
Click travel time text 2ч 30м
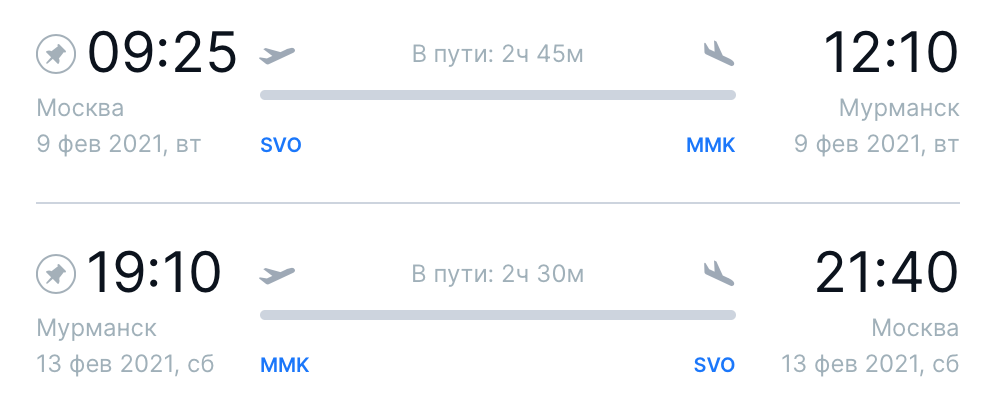tap(543, 274)
